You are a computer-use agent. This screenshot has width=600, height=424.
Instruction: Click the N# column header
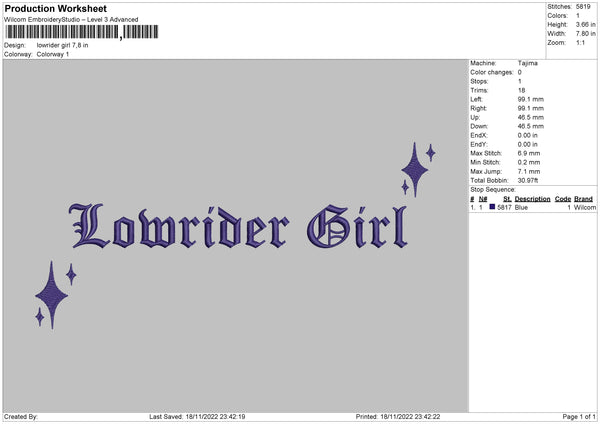point(482,198)
